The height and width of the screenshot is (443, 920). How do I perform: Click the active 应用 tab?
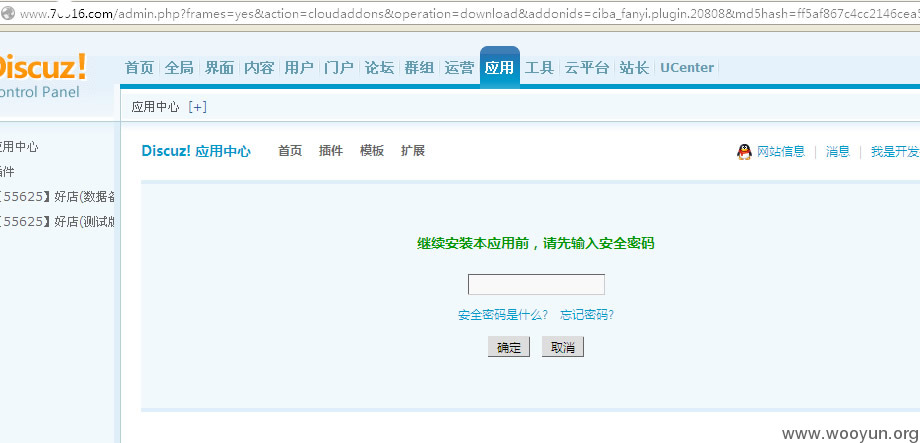pyautogui.click(x=499, y=67)
